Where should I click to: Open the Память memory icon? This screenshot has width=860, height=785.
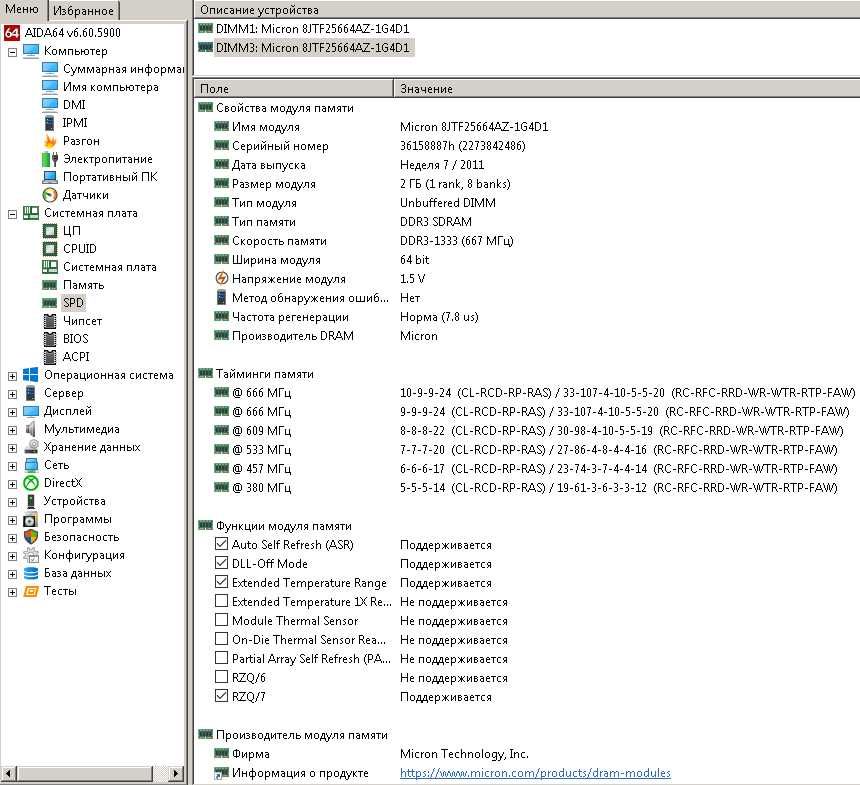(50, 285)
